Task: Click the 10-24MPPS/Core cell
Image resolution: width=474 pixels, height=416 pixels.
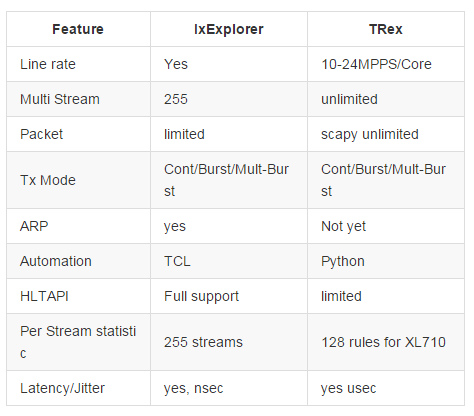Action: click(376, 64)
